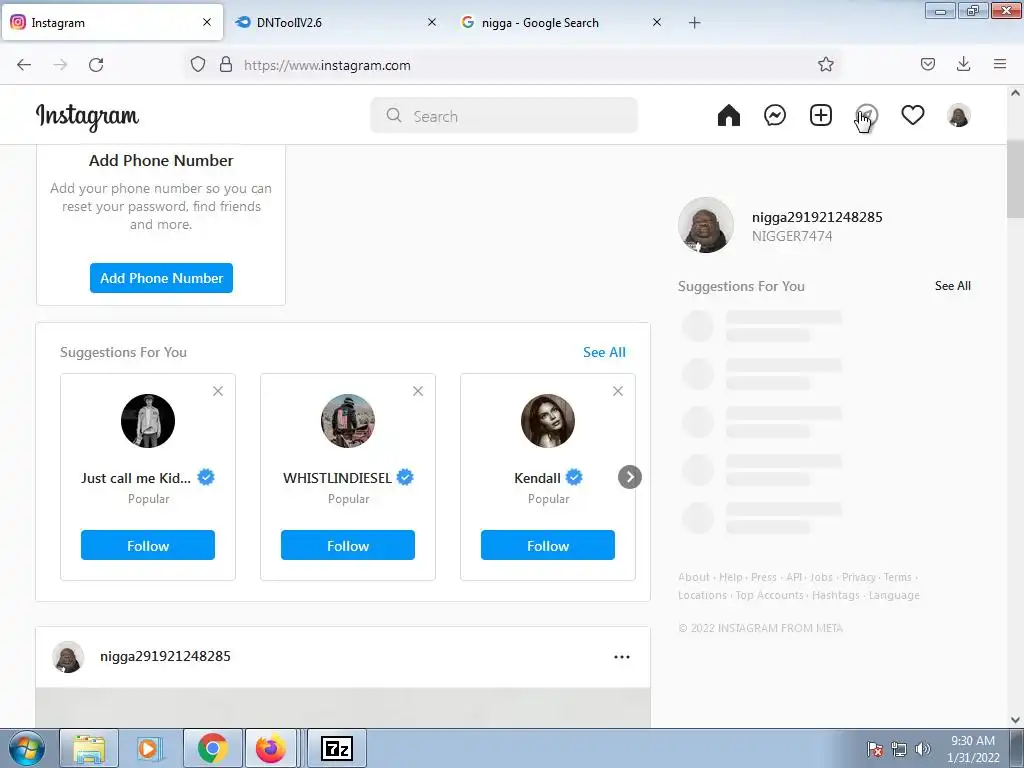
Task: Open the API footer link
Action: click(x=794, y=577)
